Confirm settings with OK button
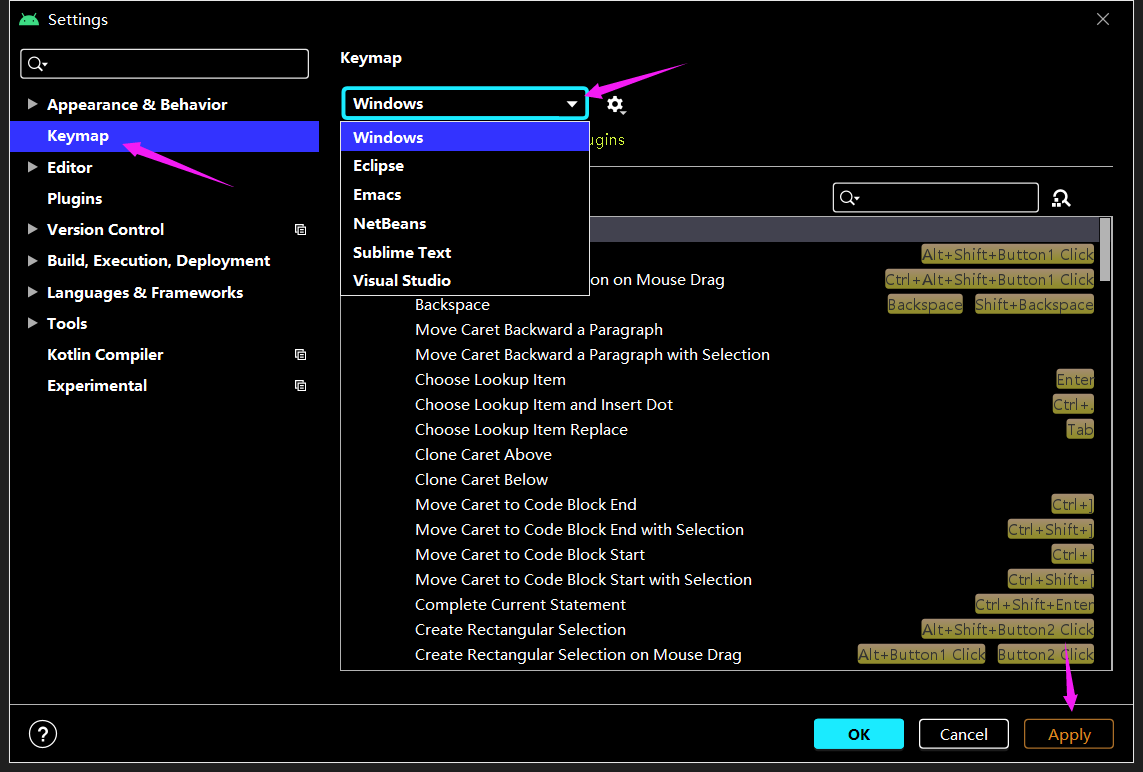This screenshot has width=1143, height=772. [x=859, y=734]
